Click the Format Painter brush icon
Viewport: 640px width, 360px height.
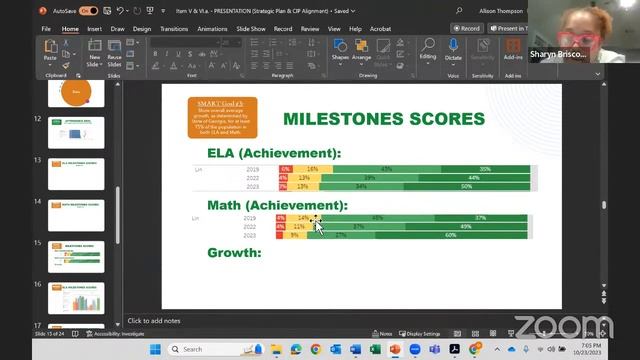point(66,65)
